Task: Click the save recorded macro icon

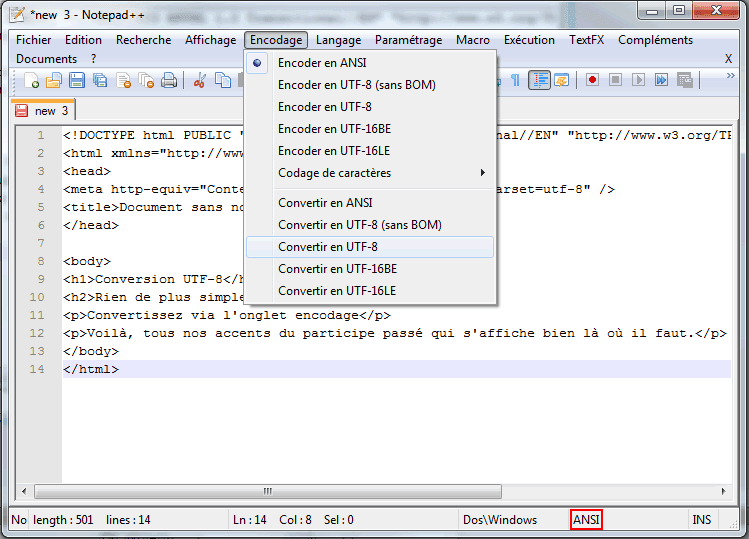Action: [x=685, y=80]
